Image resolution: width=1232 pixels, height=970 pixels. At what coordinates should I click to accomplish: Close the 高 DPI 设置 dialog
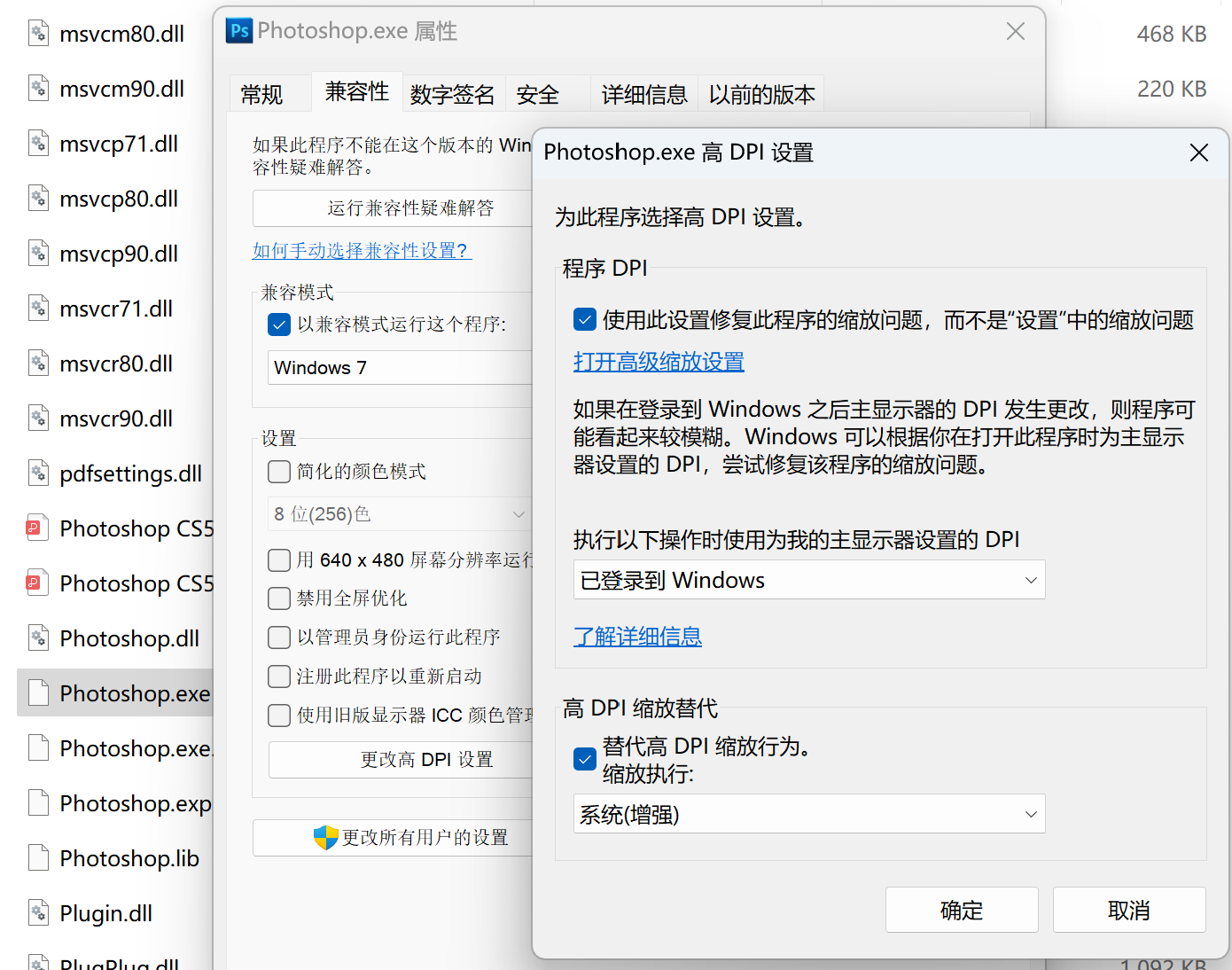pyautogui.click(x=1198, y=153)
